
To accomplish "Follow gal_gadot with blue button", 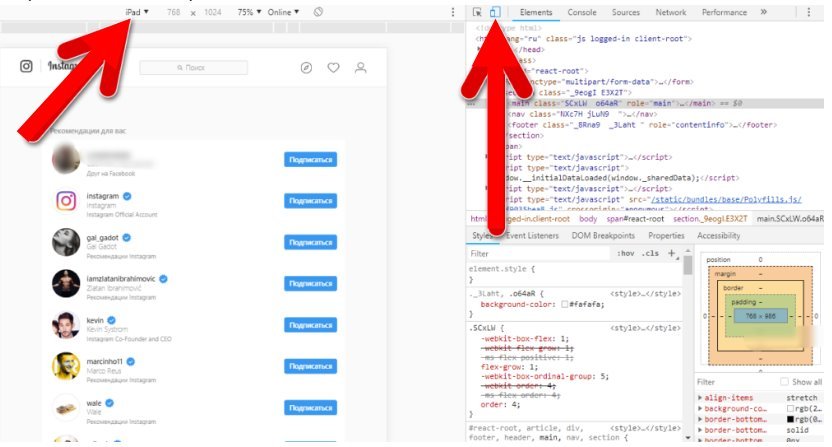I will (x=310, y=242).
